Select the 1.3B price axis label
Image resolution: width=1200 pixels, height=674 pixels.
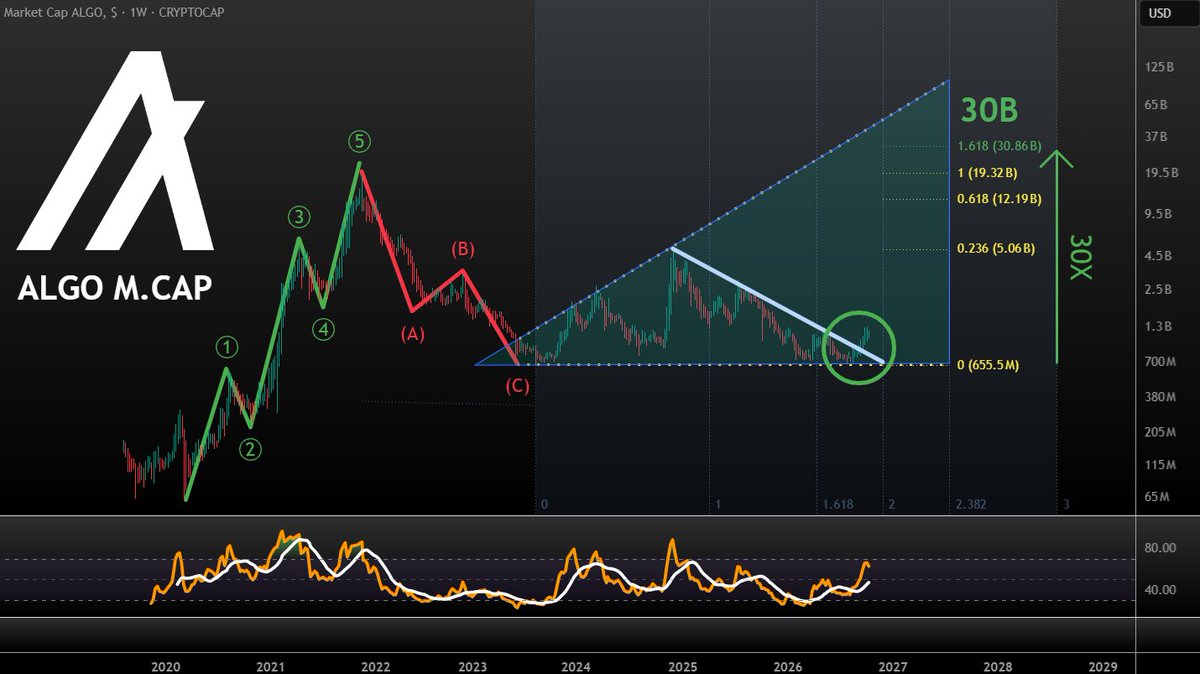1158,327
